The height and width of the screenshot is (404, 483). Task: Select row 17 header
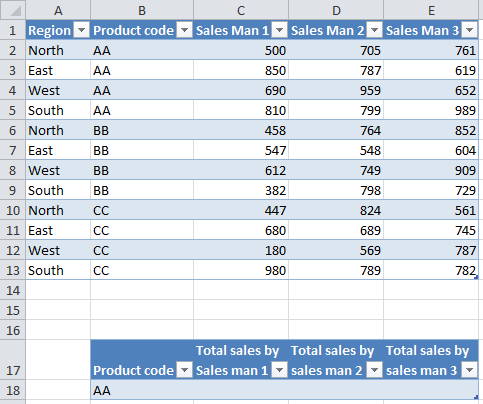point(13,360)
